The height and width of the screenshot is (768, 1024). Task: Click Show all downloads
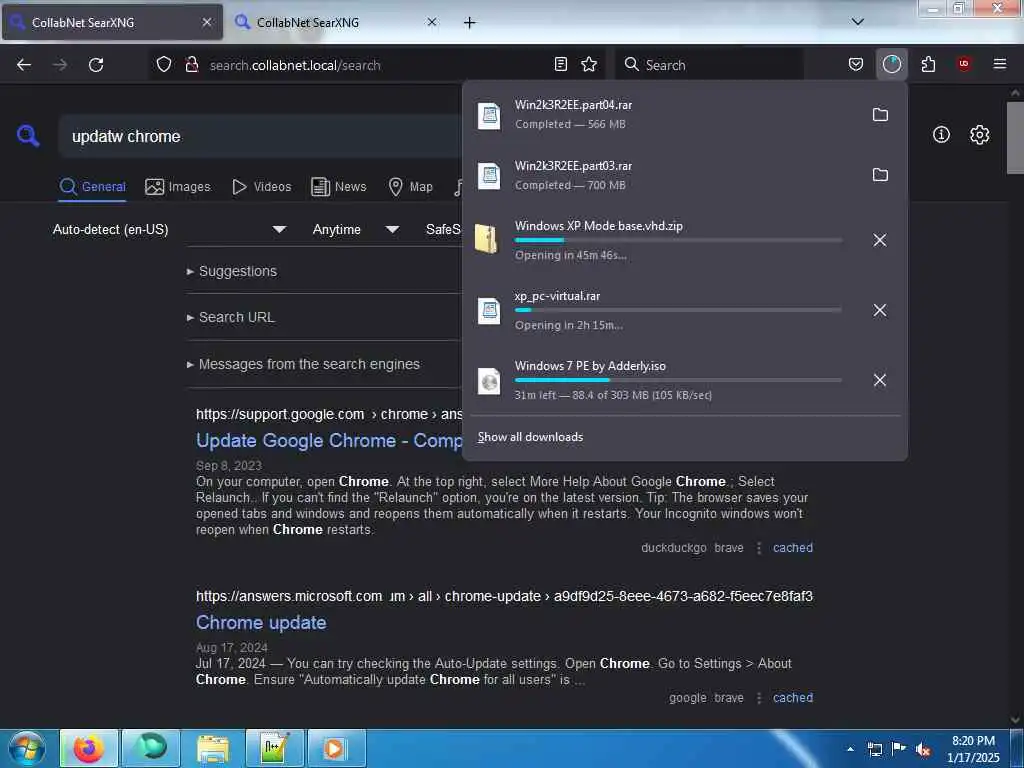[530, 437]
